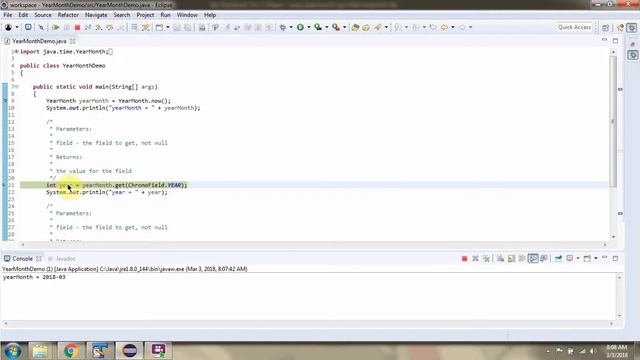Click Remove All Terminated Launches in Console

click(486, 258)
